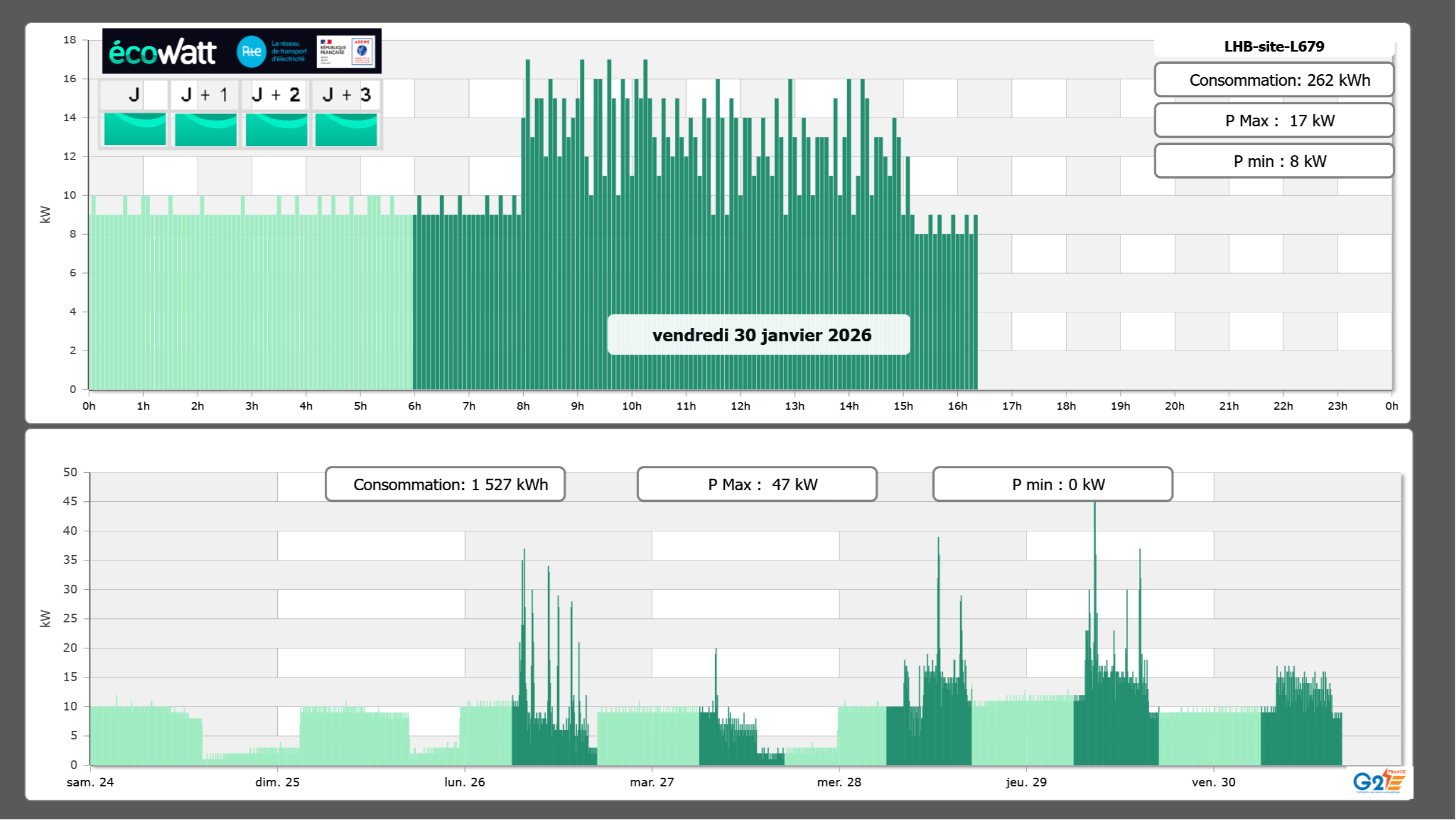Click the G2E France logo
Screen dimensions: 1456x820
1379,781
